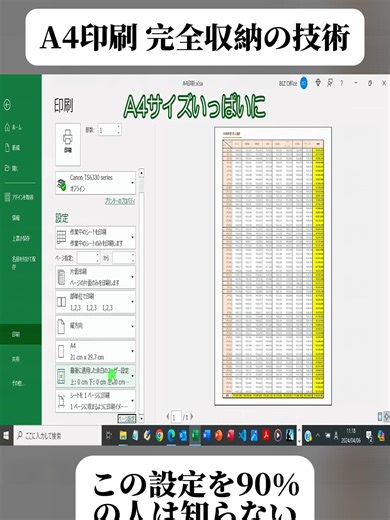The image size is (390, 520).
Task: Click the large 印刷 print button
Action: click(x=68, y=144)
